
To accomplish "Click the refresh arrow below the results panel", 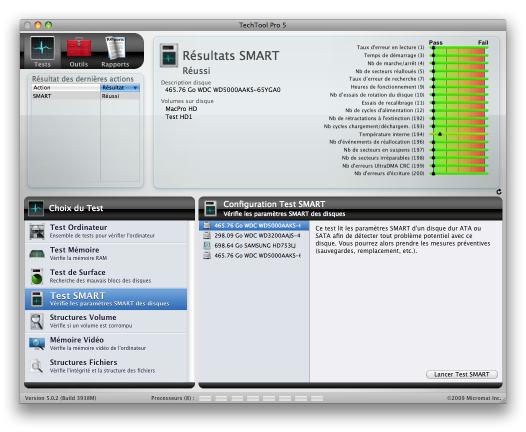I will pyautogui.click(x=499, y=192).
